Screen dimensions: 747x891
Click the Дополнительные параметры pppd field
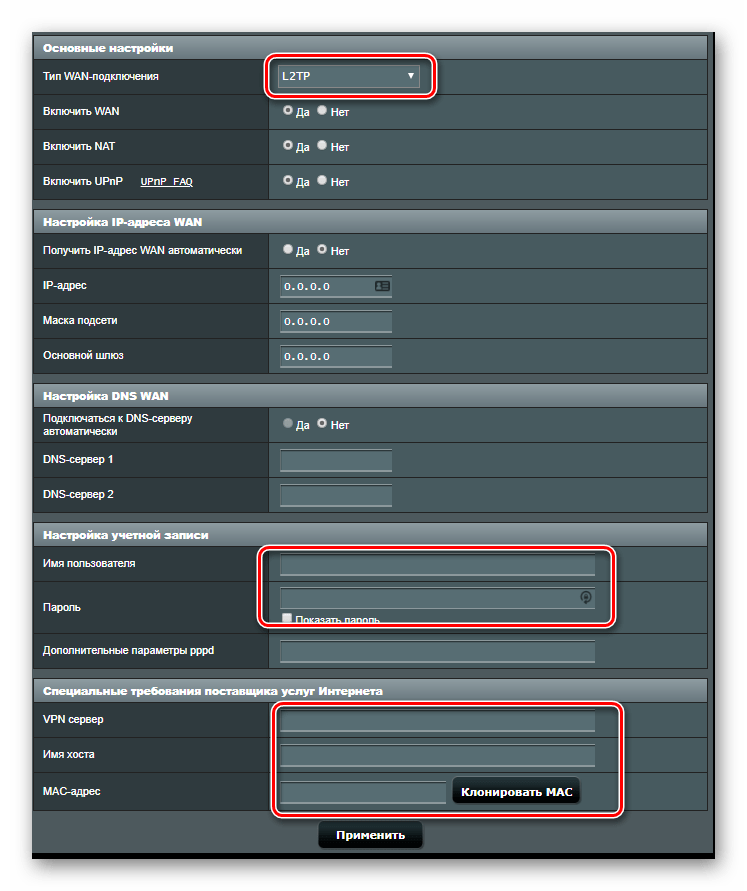point(437,651)
